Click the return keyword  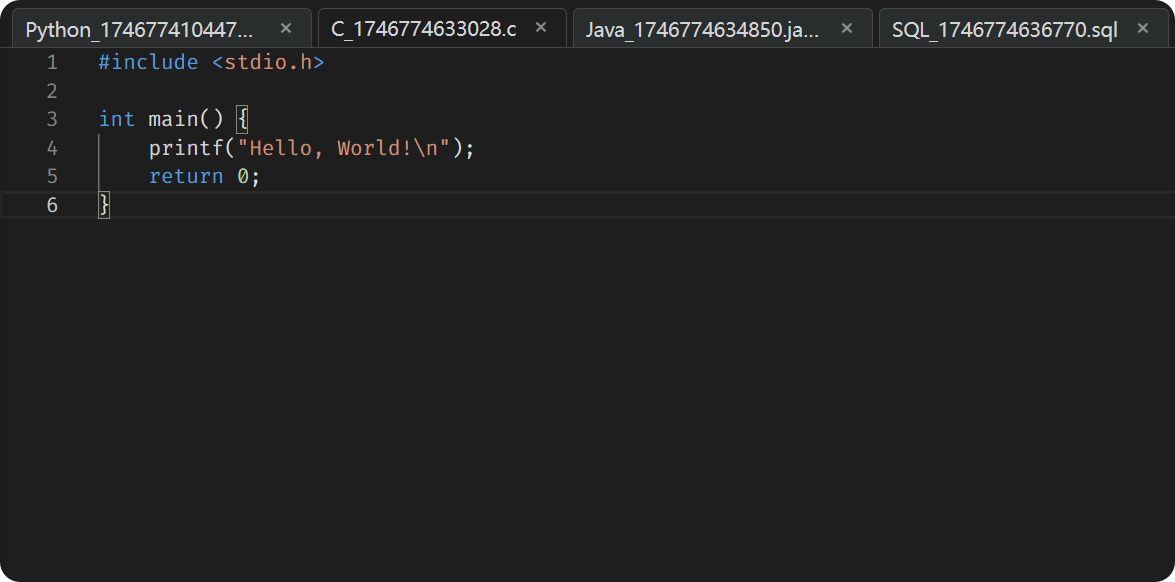(x=186, y=176)
